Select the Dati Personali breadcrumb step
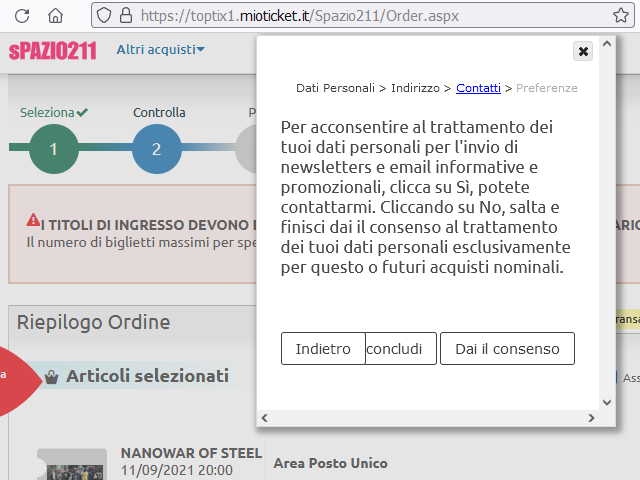 335,88
